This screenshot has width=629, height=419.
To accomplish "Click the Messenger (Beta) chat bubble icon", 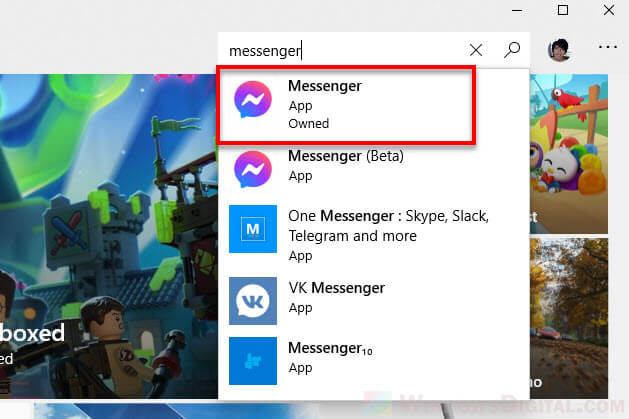I will 253,169.
